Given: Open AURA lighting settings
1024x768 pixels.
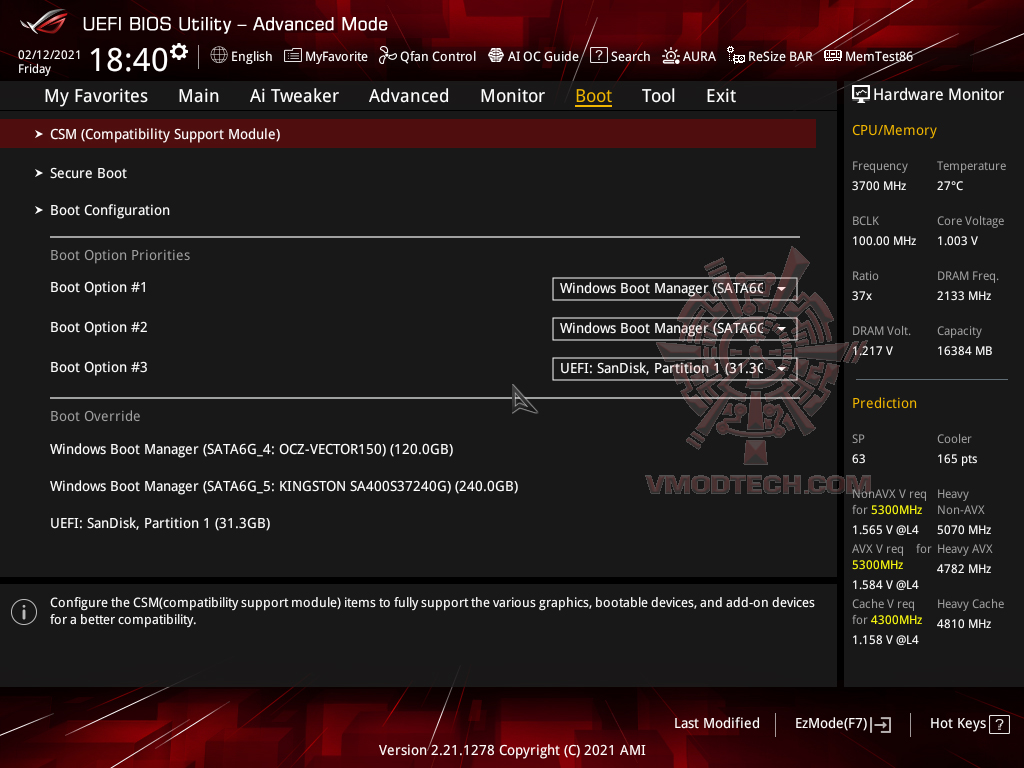Looking at the screenshot, I should (689, 56).
